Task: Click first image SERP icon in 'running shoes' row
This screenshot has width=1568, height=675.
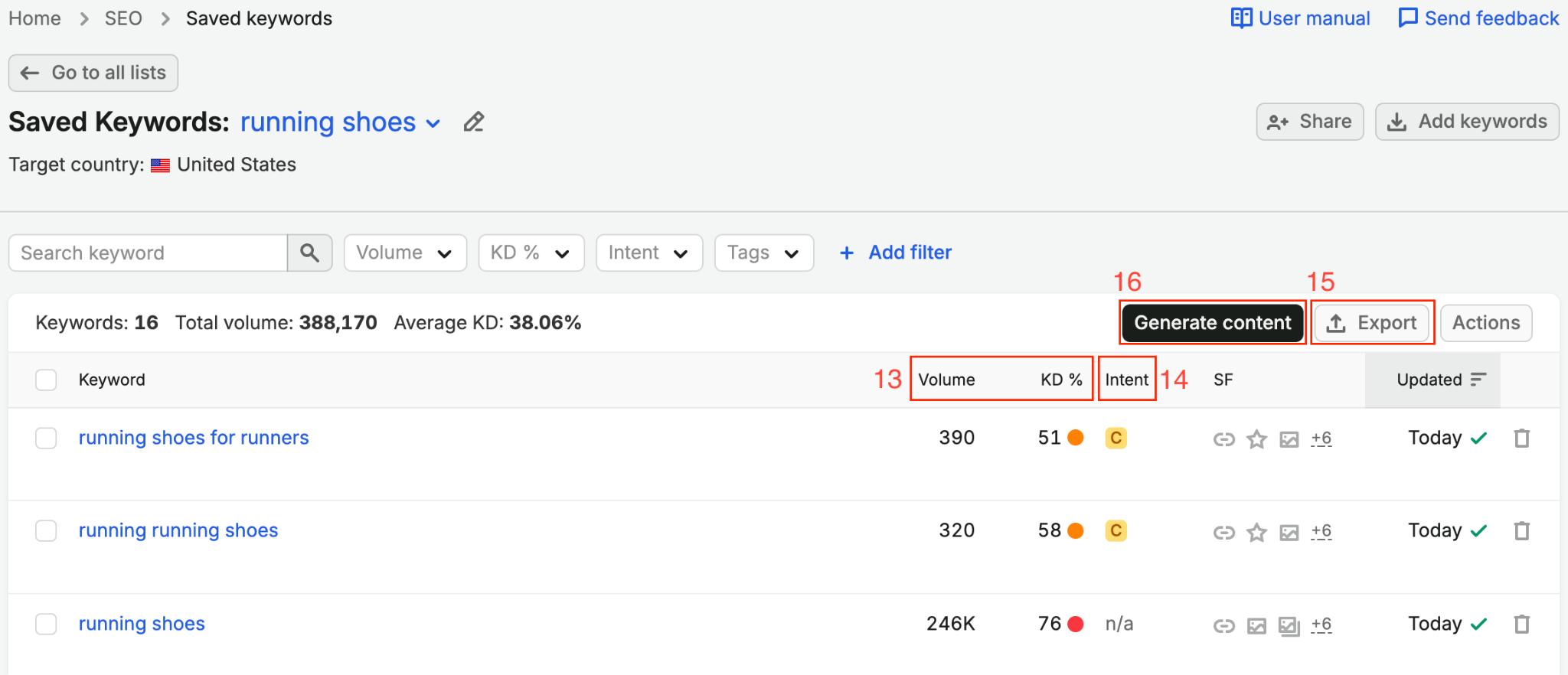Action: point(1256,626)
